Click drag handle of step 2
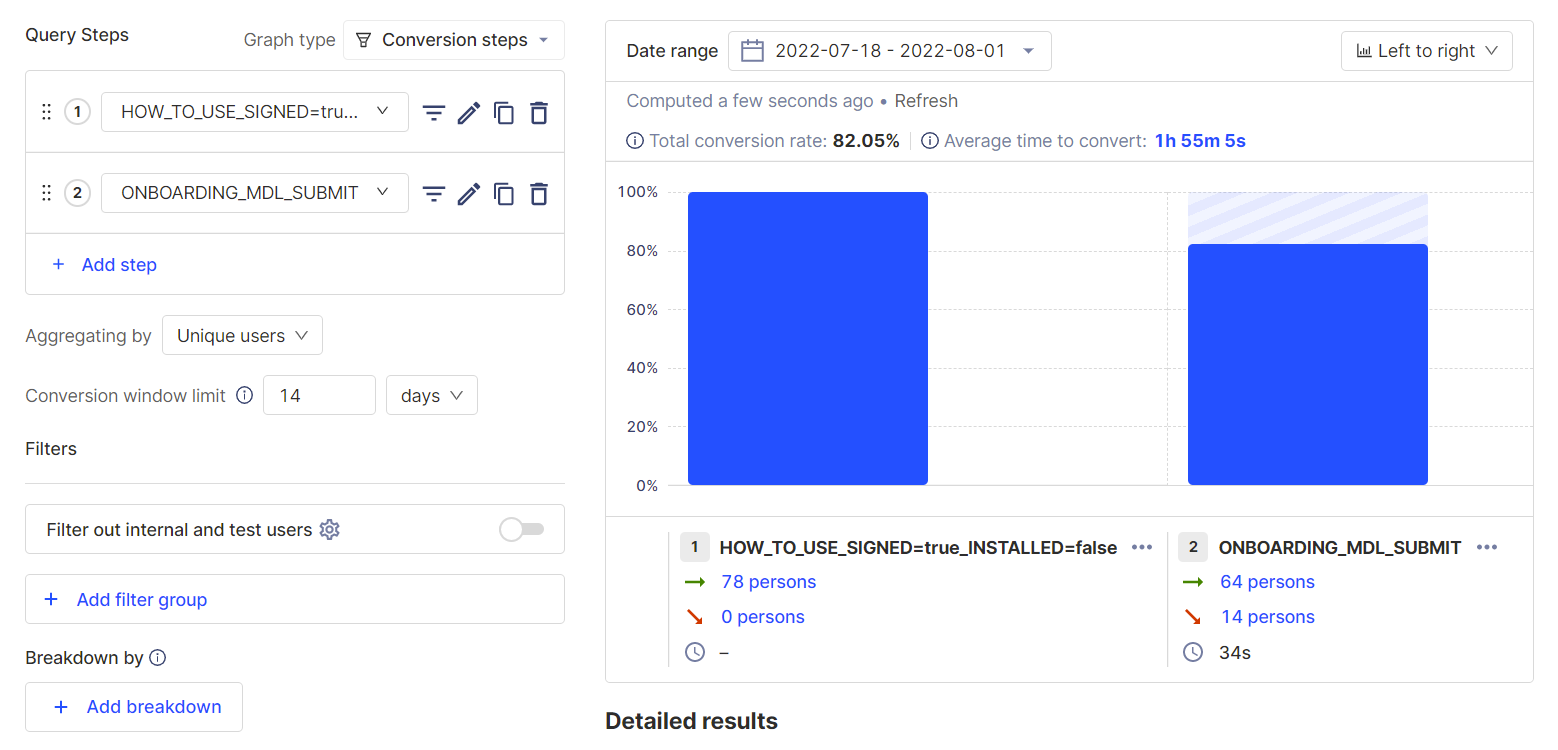Viewport: 1558px width, 750px height. 46,194
